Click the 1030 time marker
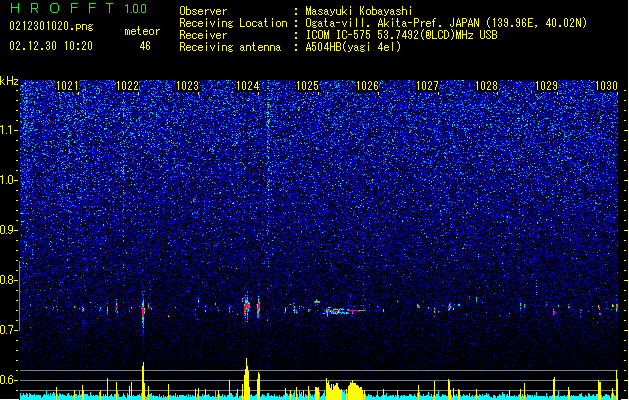This screenshot has width=629, height=400. [x=606, y=86]
